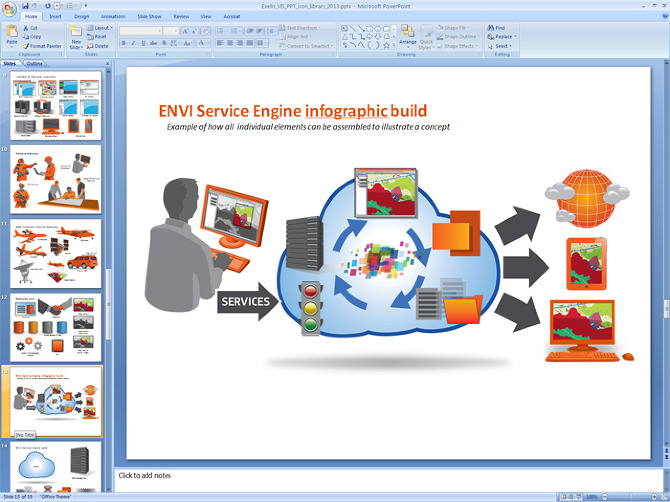670x502 pixels.
Task: Switch to the Animations ribbon tab
Action: pyautogui.click(x=113, y=17)
